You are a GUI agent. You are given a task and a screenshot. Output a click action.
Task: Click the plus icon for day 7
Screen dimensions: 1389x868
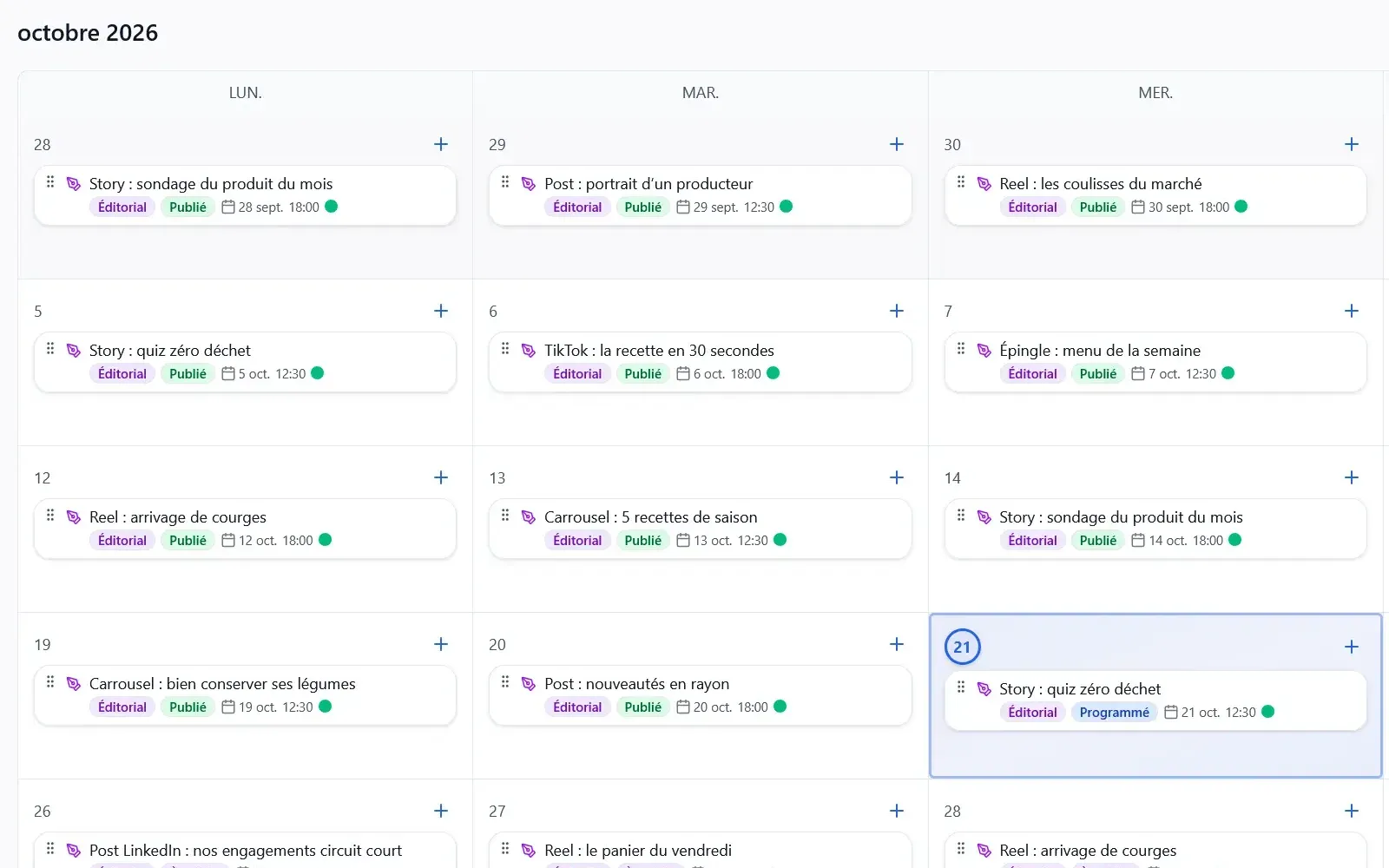click(x=1352, y=311)
